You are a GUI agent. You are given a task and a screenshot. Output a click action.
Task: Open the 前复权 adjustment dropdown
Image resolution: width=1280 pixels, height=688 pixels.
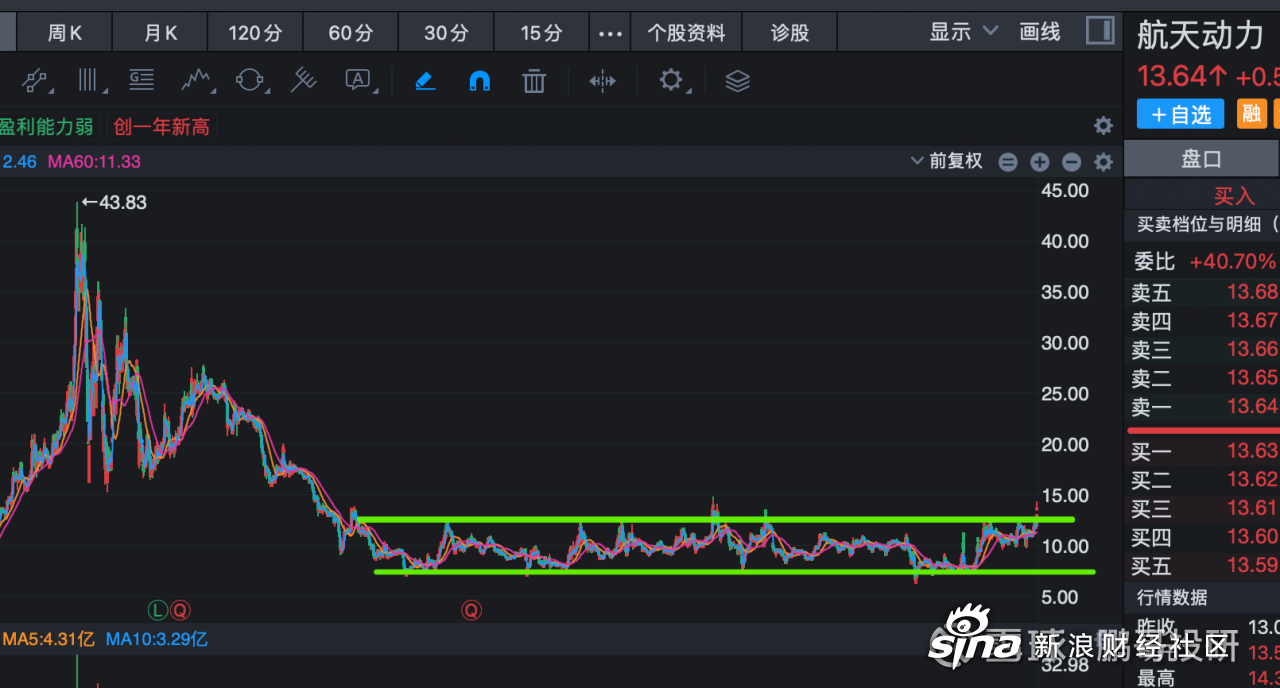click(946, 161)
